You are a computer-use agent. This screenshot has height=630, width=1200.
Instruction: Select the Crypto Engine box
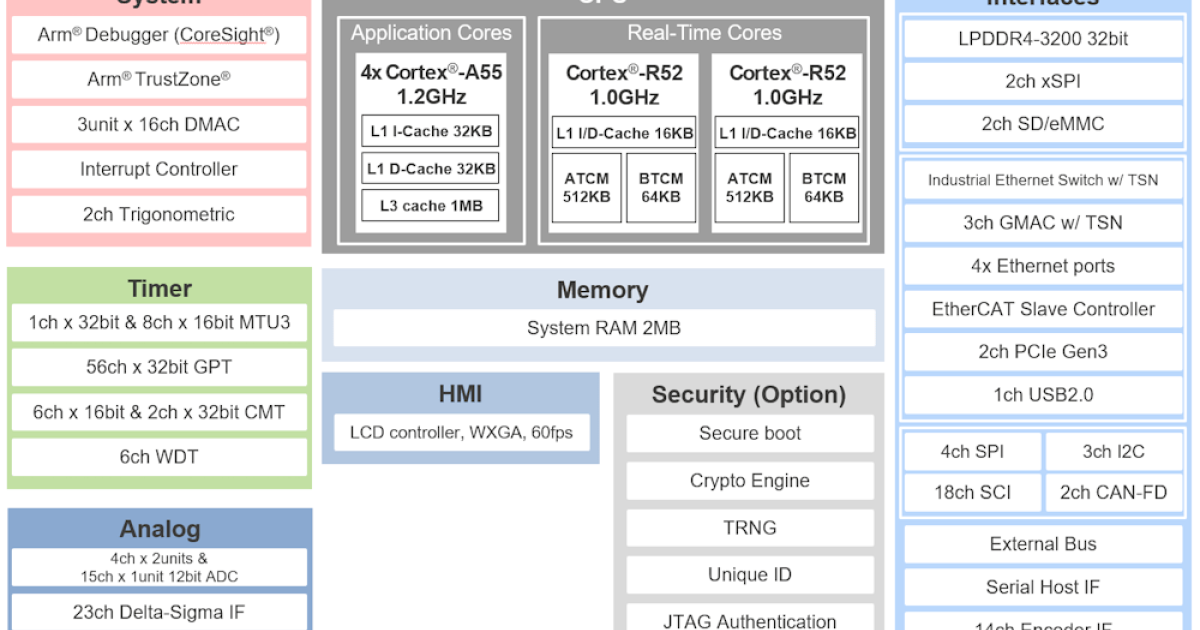click(749, 481)
